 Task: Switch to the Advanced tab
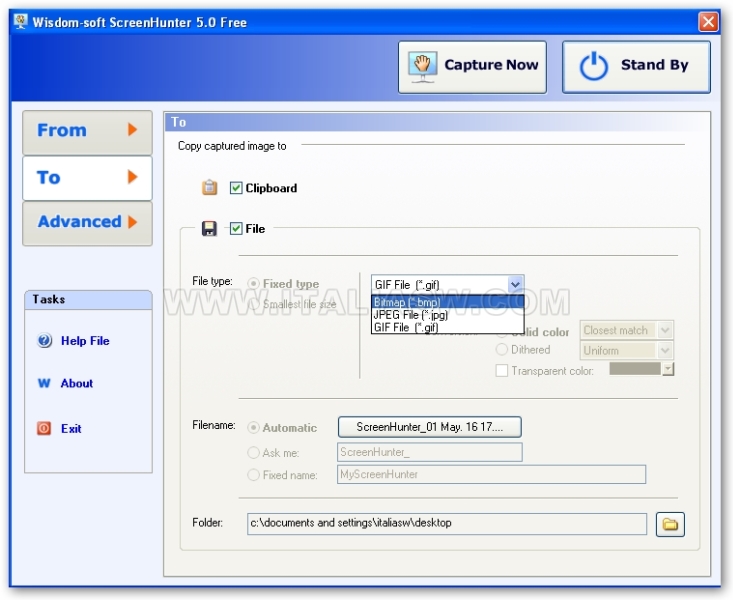click(87, 224)
